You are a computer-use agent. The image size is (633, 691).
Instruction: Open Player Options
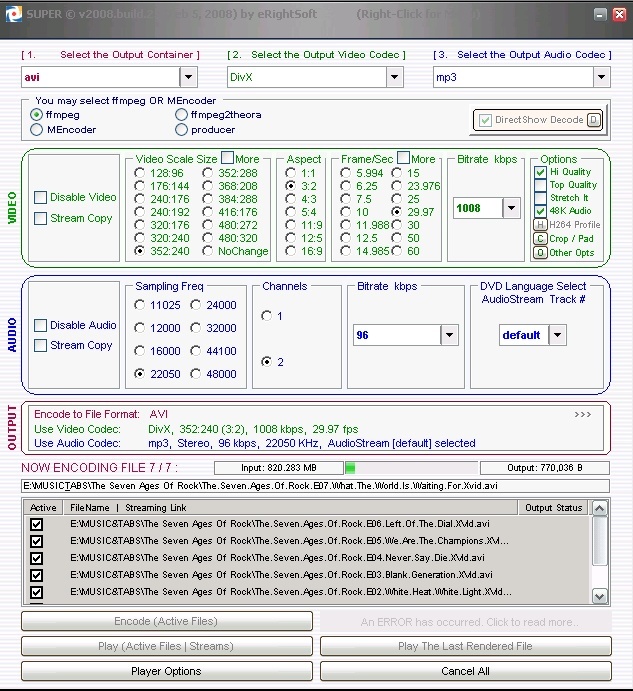(x=167, y=672)
